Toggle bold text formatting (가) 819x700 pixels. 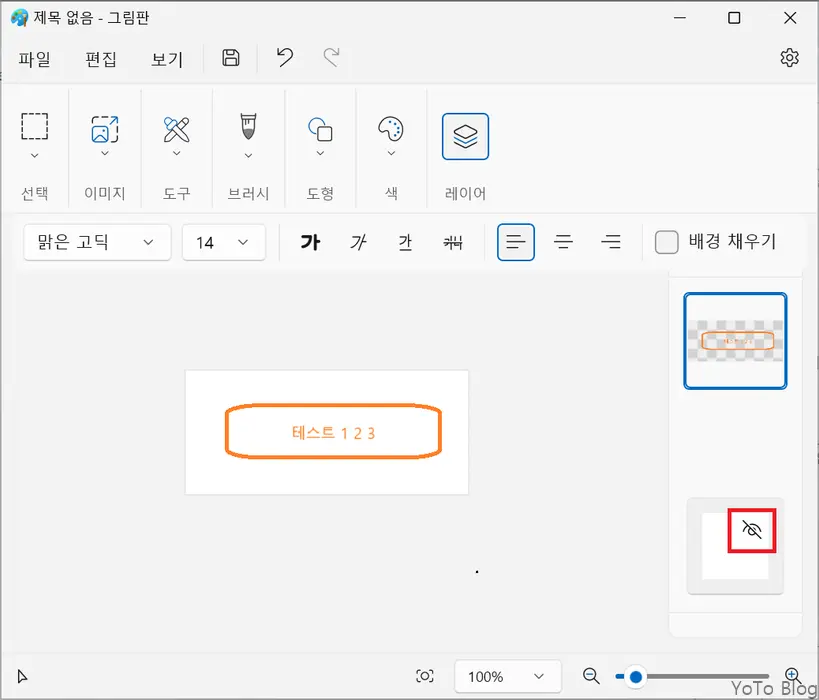coord(310,241)
